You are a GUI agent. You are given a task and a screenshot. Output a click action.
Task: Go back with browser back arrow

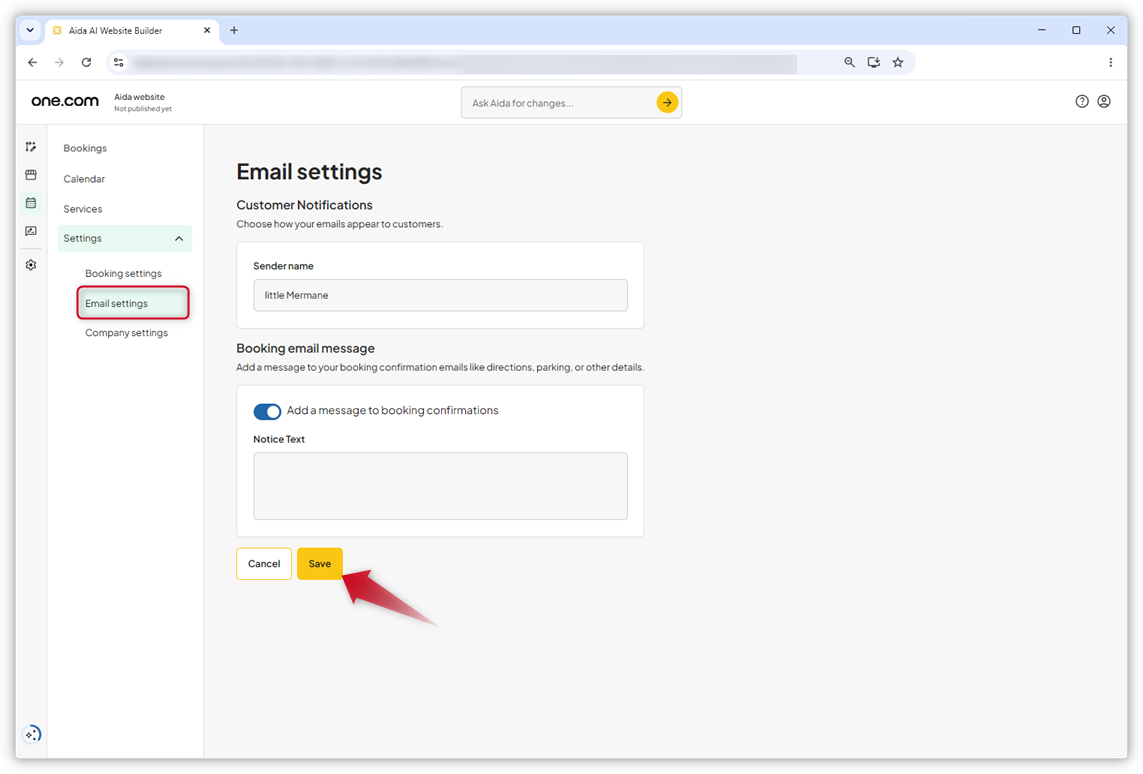(x=33, y=63)
